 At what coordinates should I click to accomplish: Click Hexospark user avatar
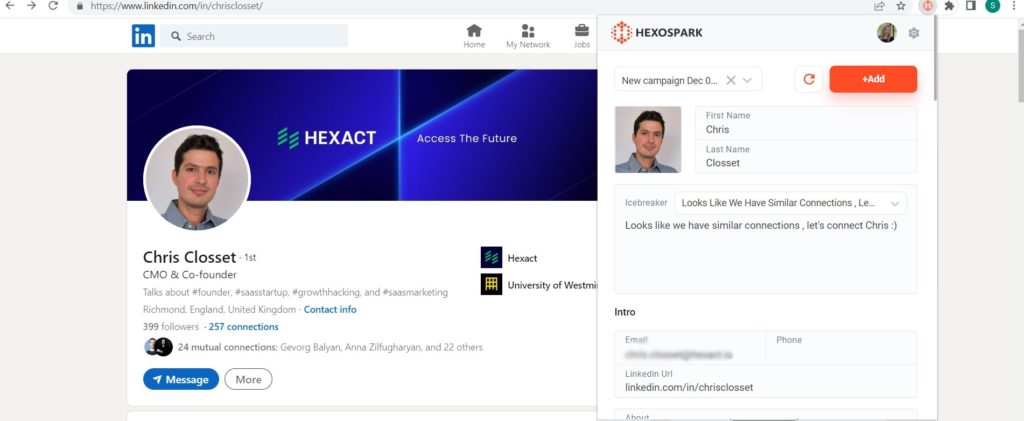pos(886,33)
